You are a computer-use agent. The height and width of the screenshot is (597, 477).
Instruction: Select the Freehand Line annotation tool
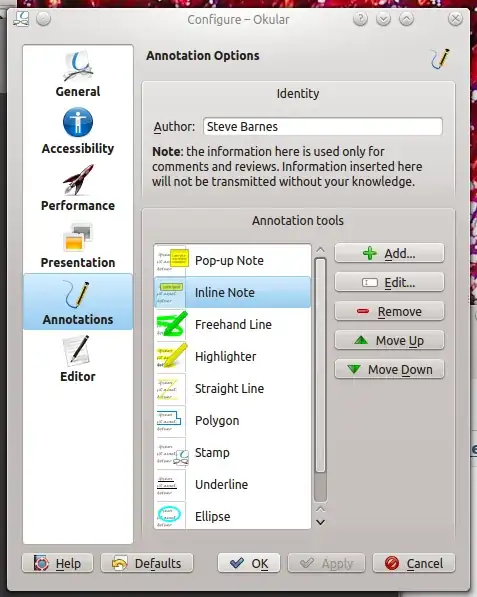(x=232, y=324)
